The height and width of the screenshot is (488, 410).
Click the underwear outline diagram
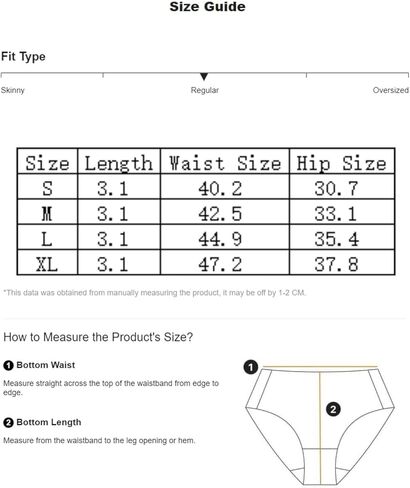[x=320, y=425]
